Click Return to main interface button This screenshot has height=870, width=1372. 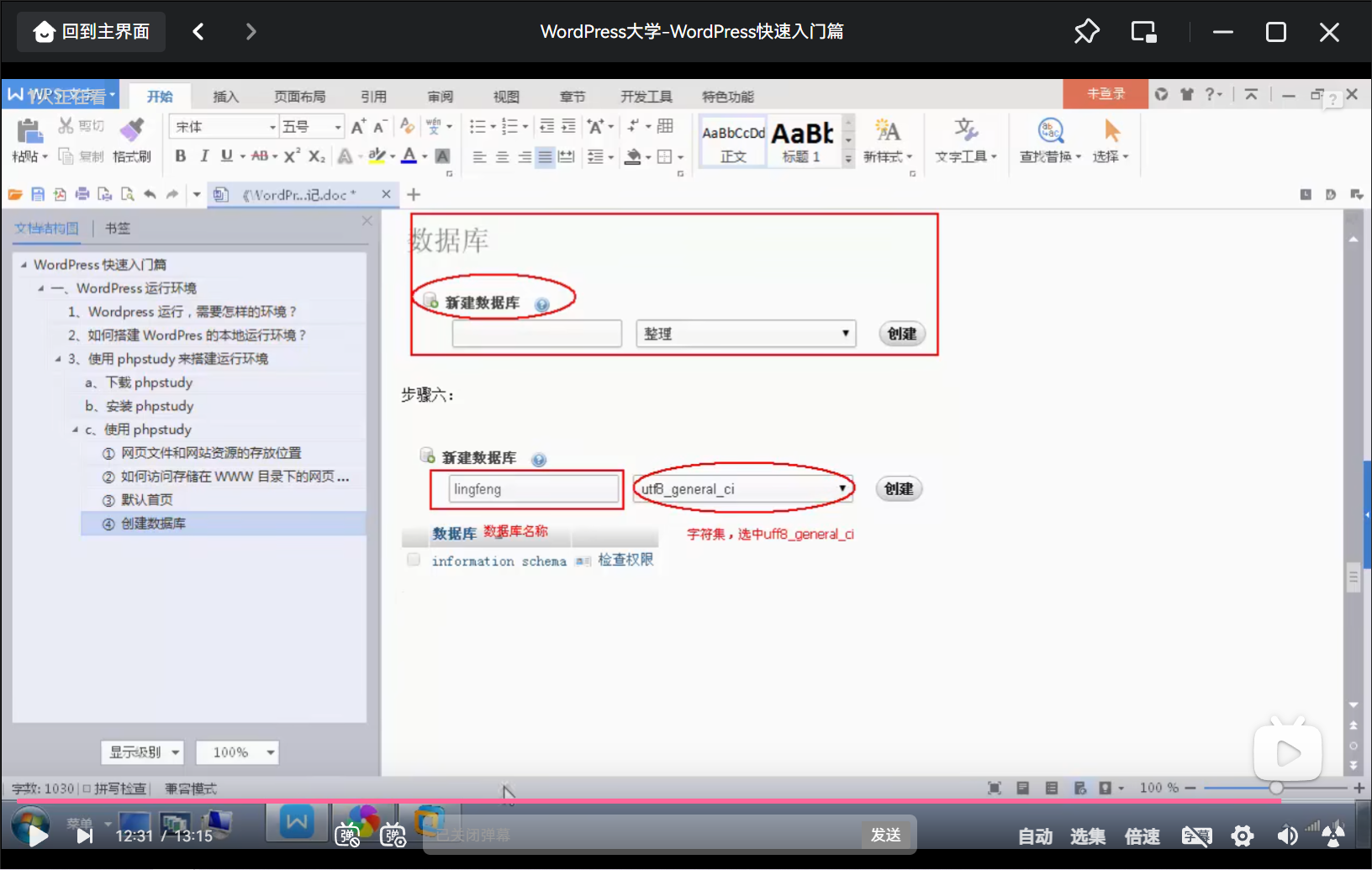[x=92, y=32]
